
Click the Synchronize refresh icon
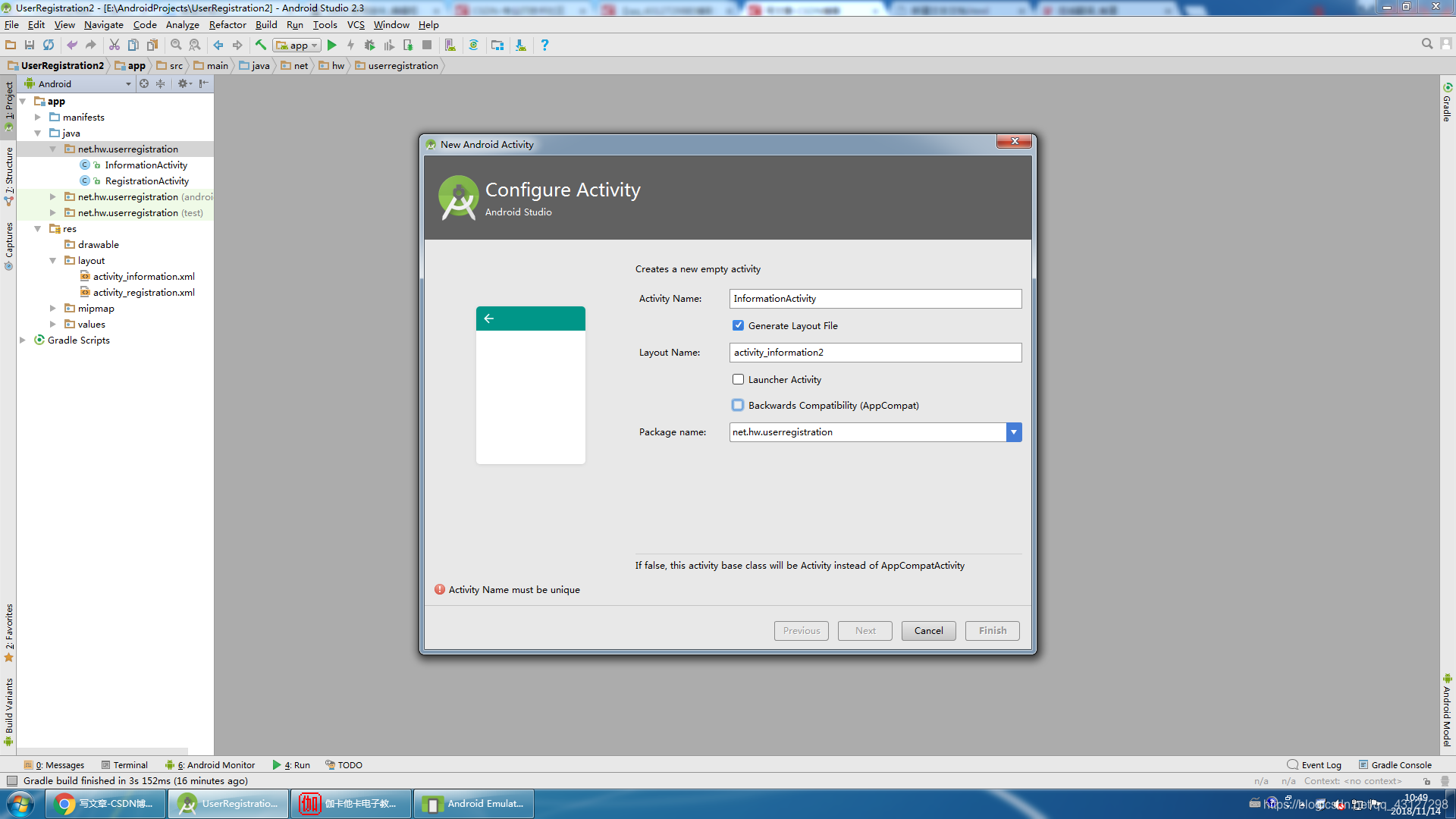(x=49, y=45)
